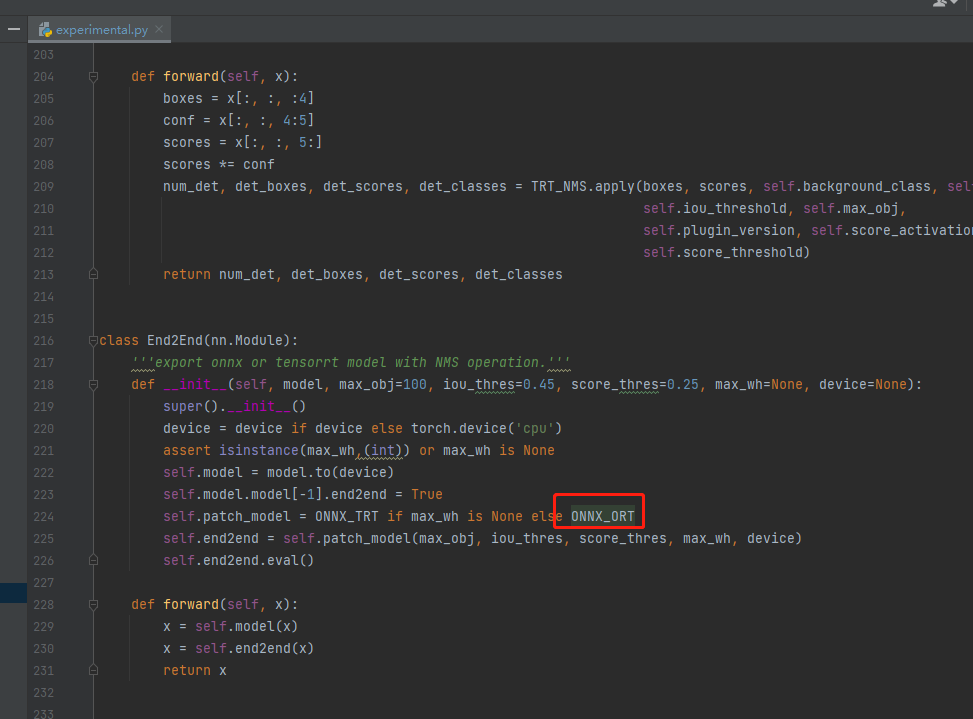Image resolution: width=973 pixels, height=719 pixels.
Task: Click the hide panel minus icon
Action: point(14,29)
